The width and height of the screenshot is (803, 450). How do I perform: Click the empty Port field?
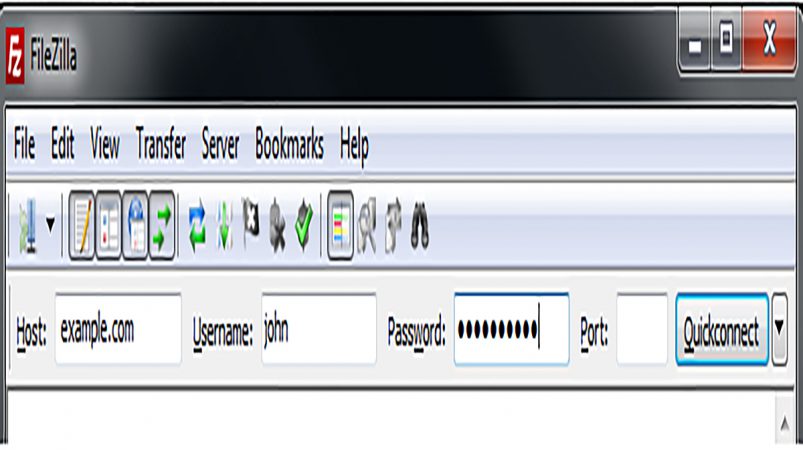coord(642,329)
